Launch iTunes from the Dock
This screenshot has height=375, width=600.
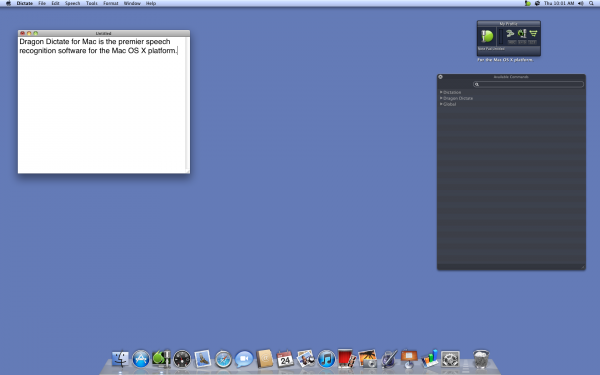[326, 359]
